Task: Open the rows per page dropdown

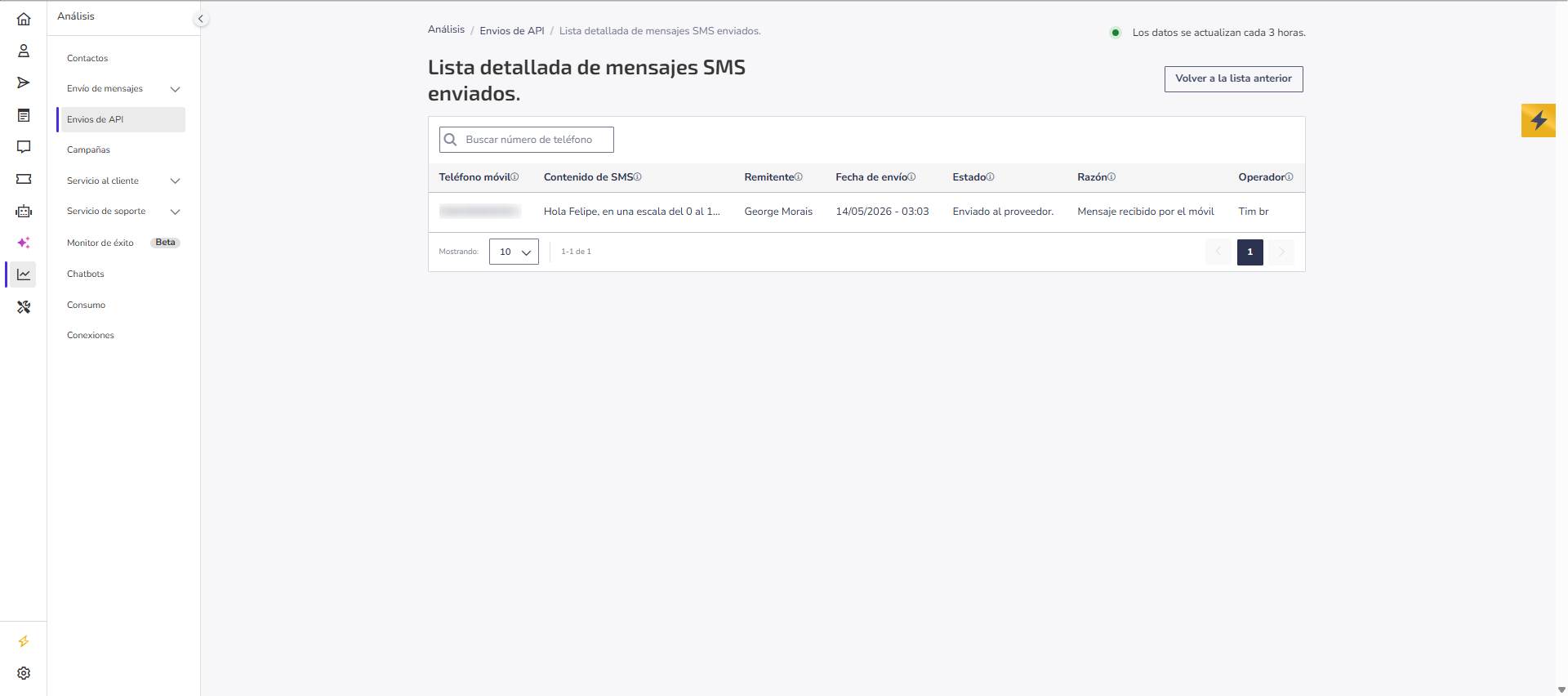Action: point(514,252)
